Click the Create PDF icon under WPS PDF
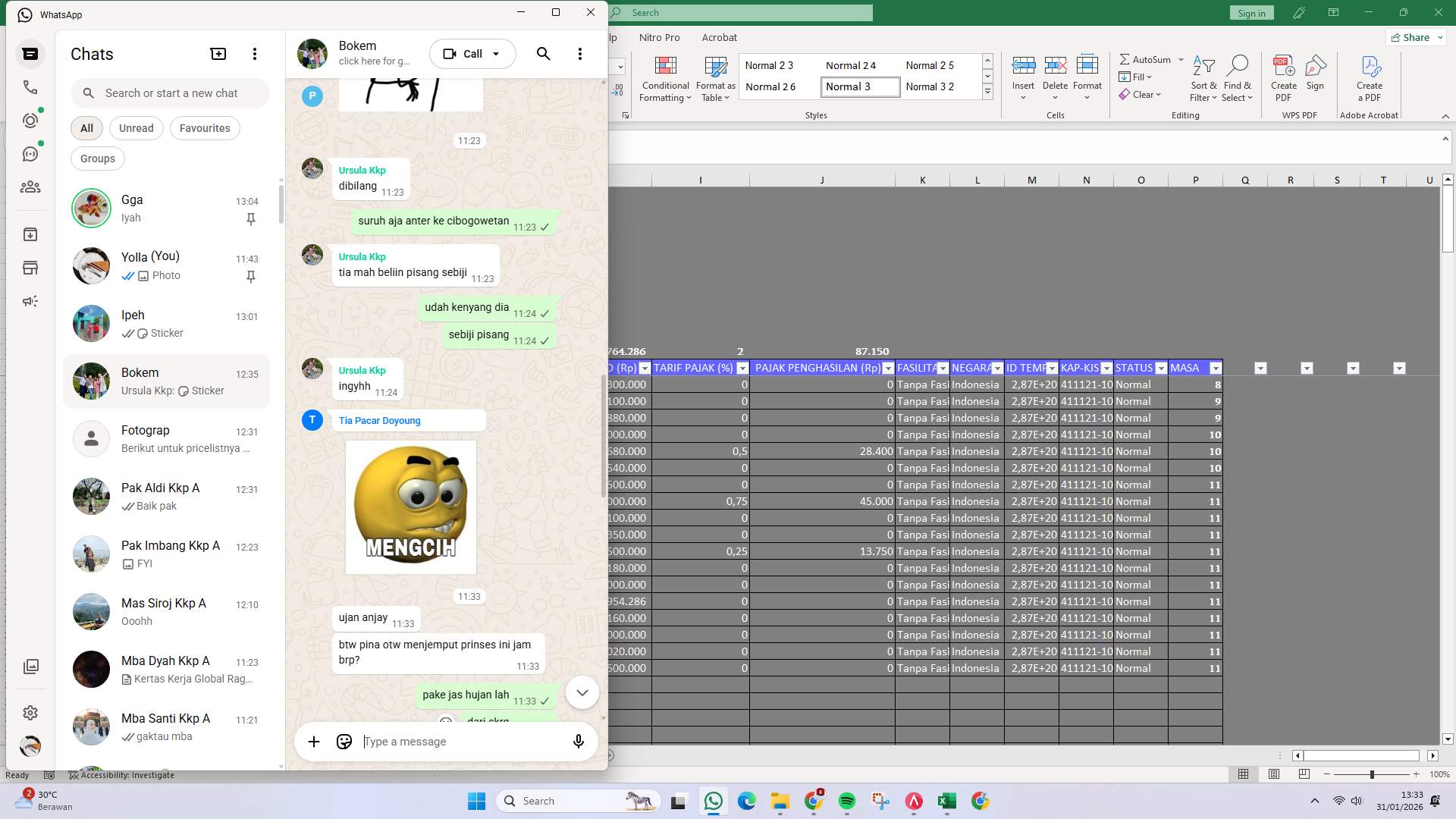 pyautogui.click(x=1283, y=74)
